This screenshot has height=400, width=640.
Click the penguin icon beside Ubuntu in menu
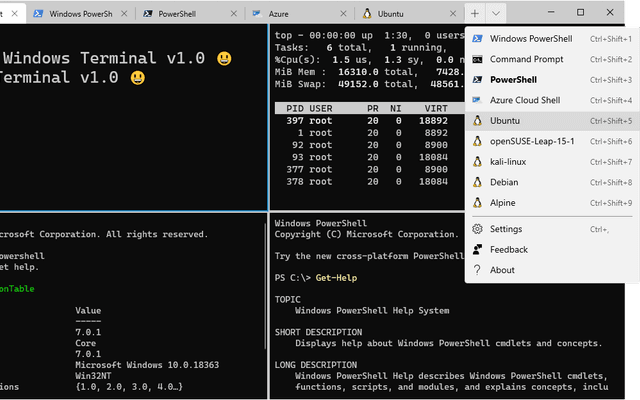(477, 120)
